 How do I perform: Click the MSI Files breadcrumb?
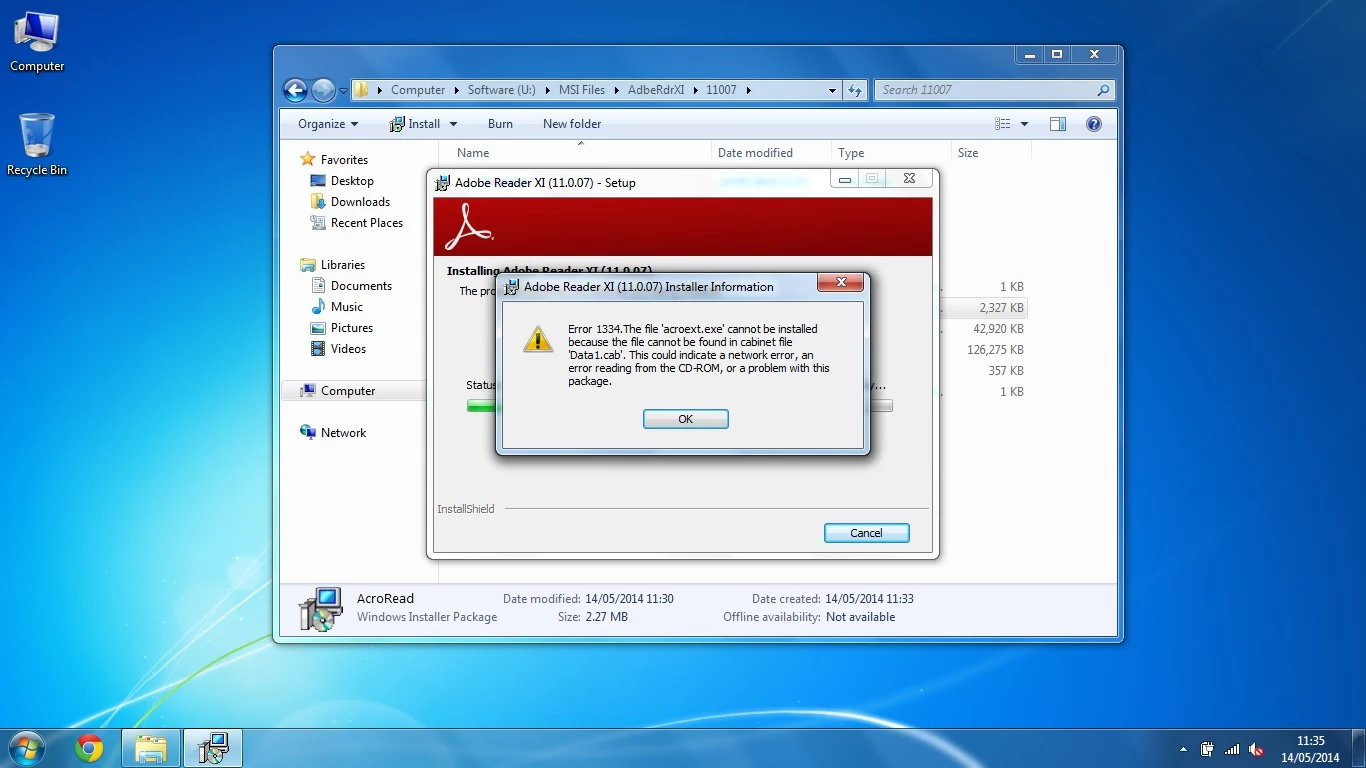coord(580,90)
